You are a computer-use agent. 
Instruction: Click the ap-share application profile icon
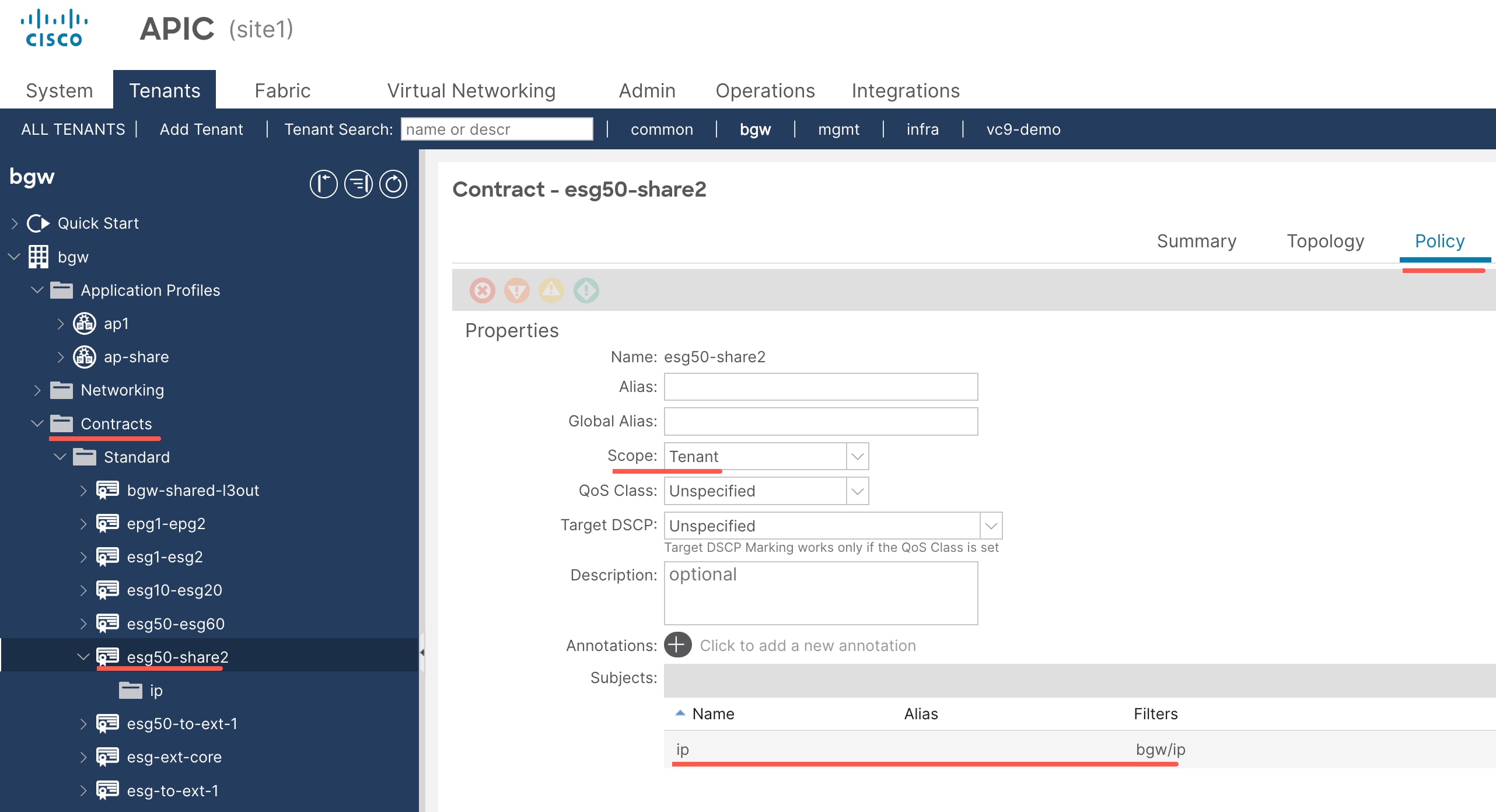[85, 356]
